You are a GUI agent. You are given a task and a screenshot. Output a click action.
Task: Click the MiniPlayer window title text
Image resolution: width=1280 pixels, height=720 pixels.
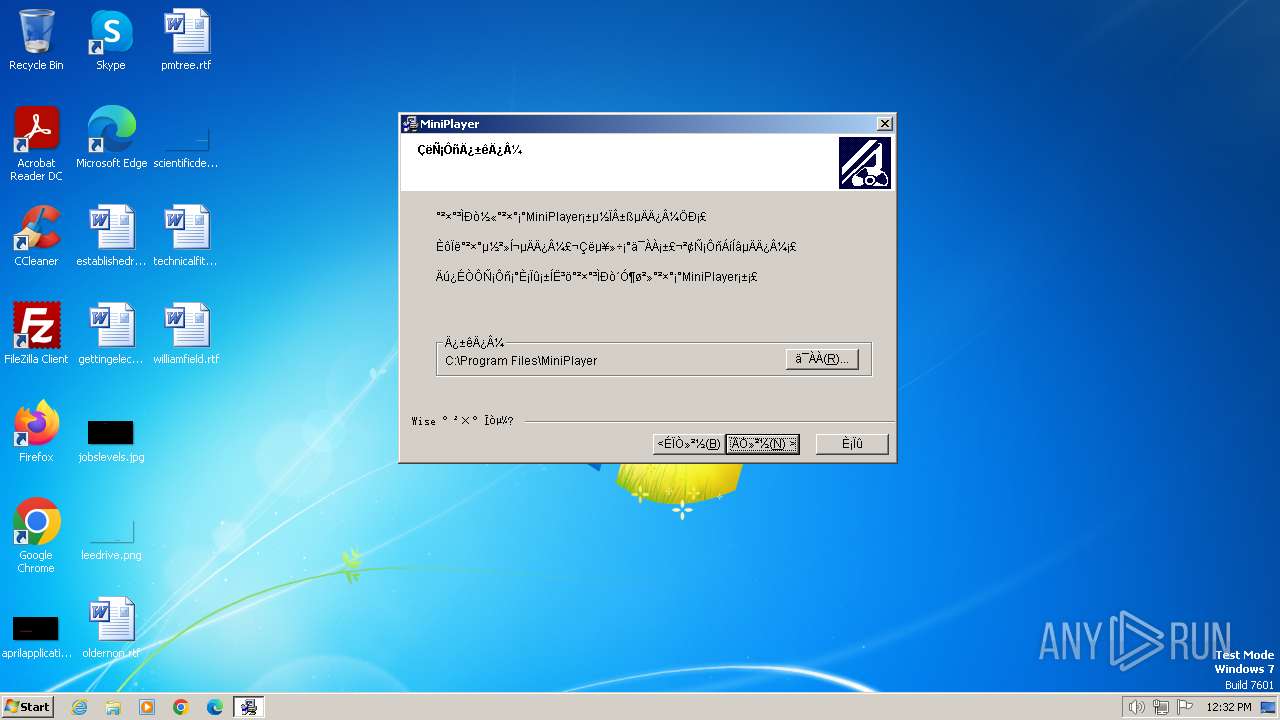pyautogui.click(x=449, y=124)
